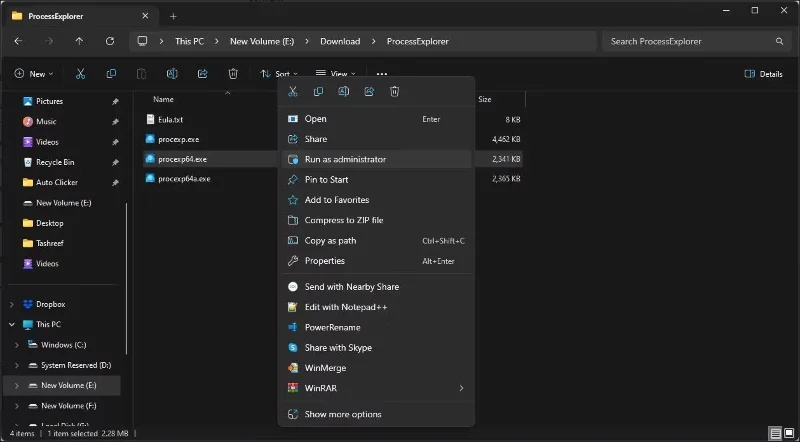Choose PowerRename
Image resolution: width=800 pixels, height=442 pixels.
377,328
